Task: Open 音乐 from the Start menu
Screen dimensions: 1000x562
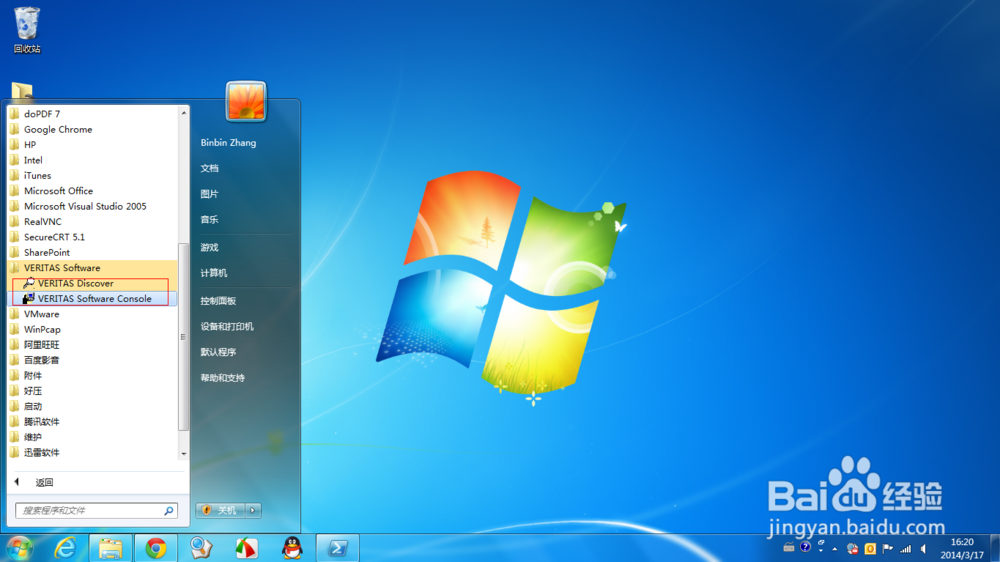Action: [209, 219]
